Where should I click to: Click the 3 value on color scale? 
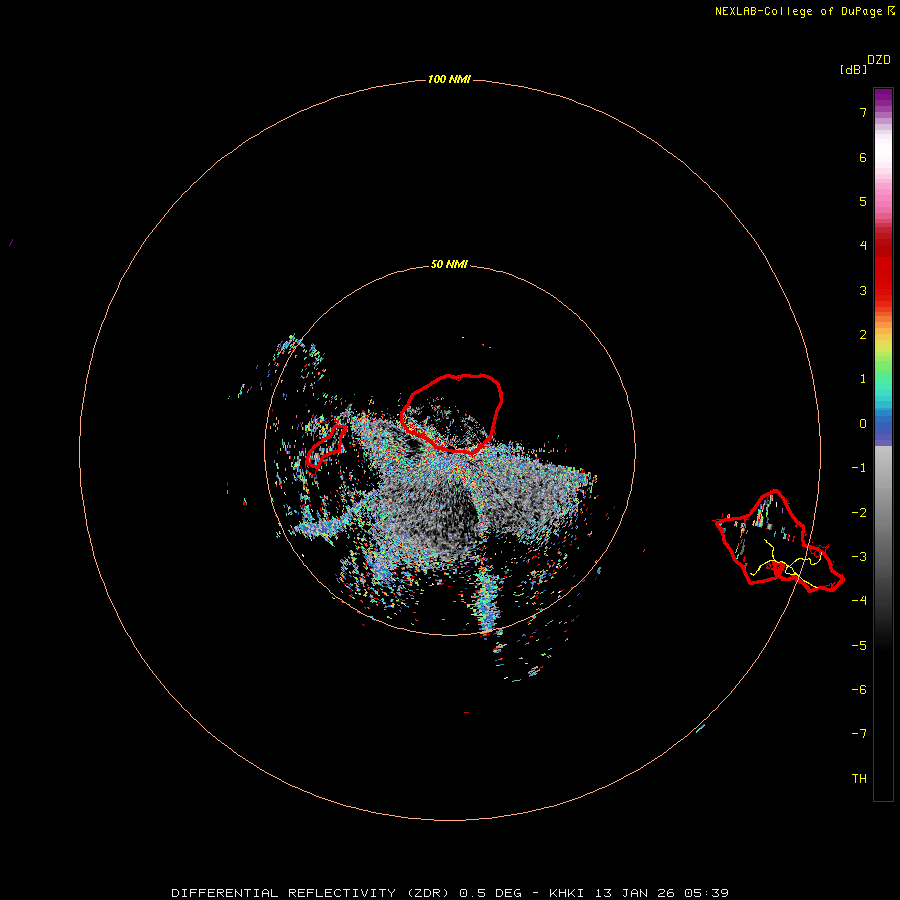pos(863,290)
